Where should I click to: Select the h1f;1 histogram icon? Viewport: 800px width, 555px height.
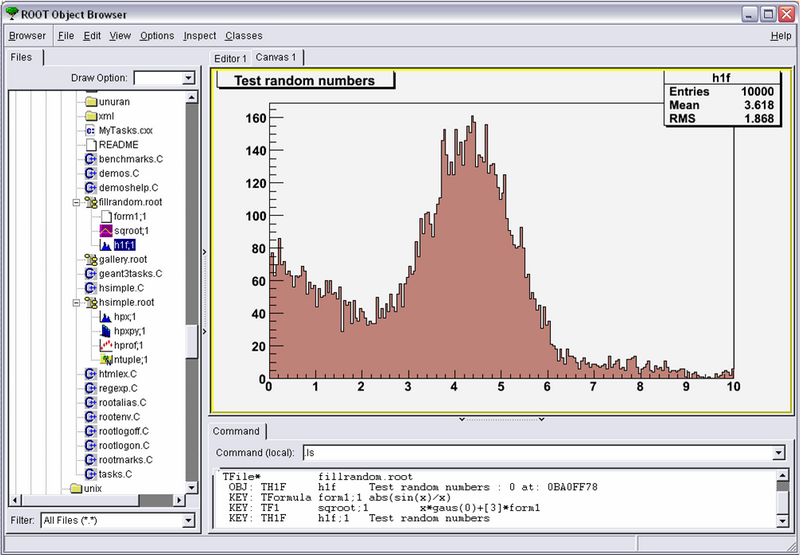[x=105, y=244]
